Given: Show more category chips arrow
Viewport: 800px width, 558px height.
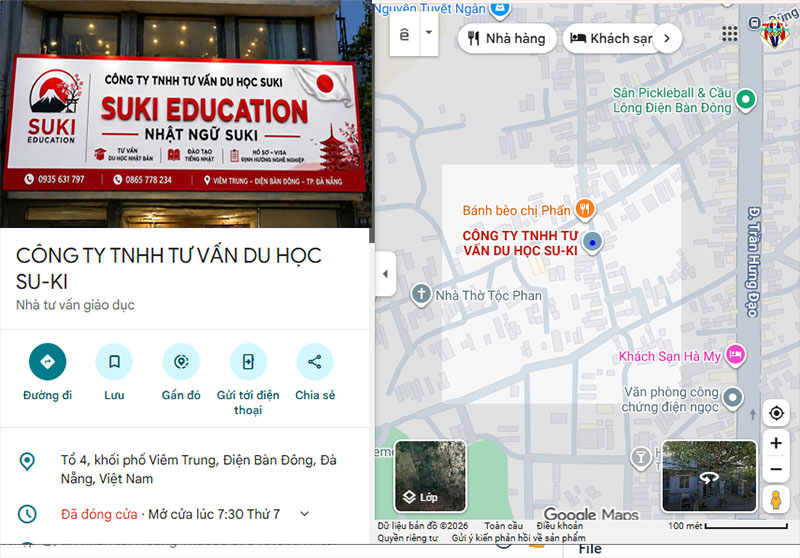Looking at the screenshot, I should 667,38.
